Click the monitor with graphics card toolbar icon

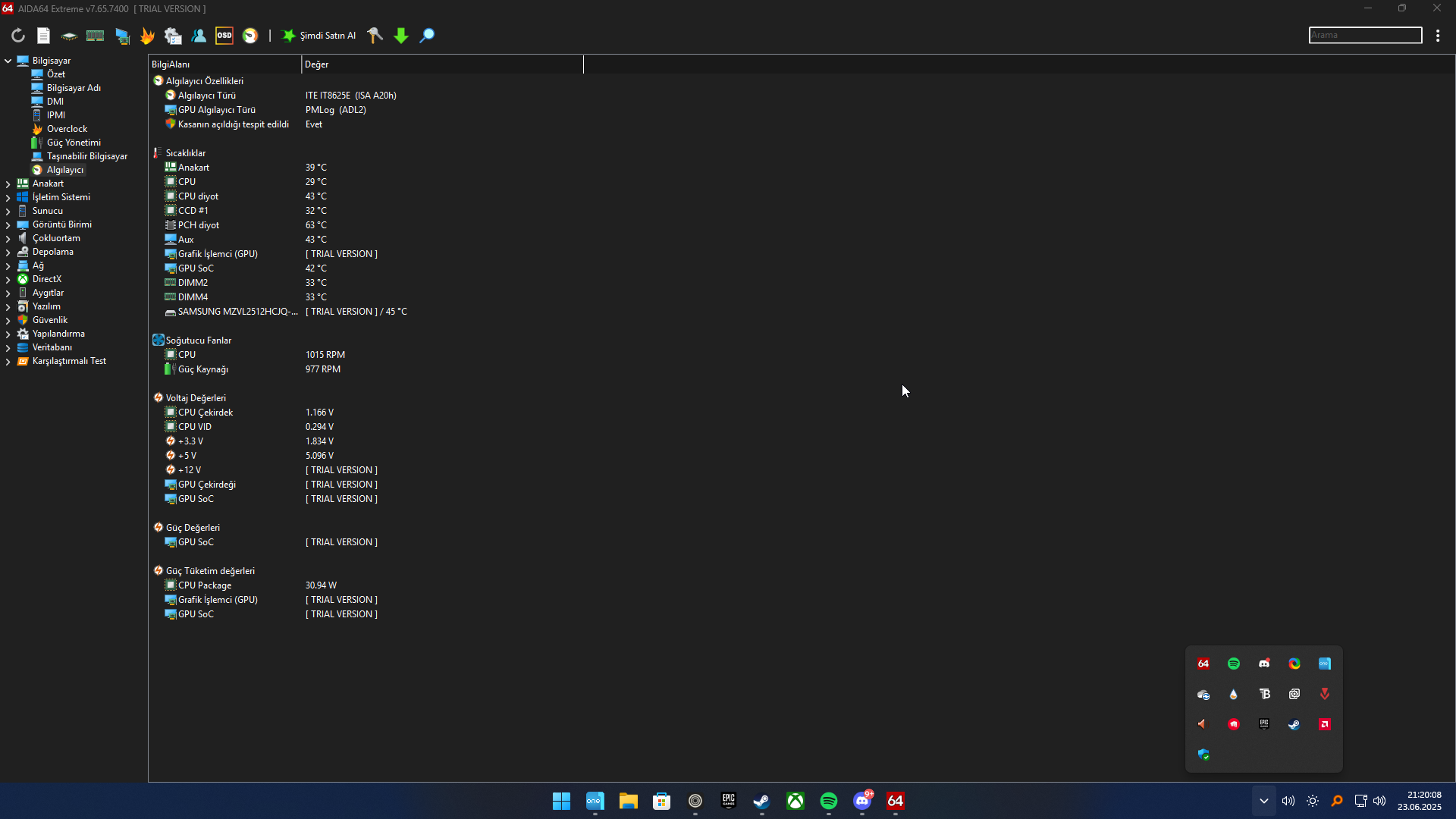(122, 36)
